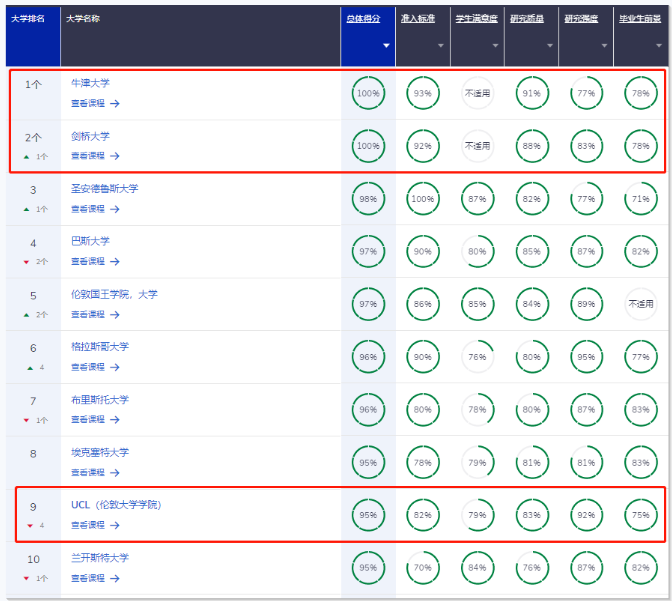Open dropdown arrow under 学生满意度
This screenshot has height=601, width=672.
(495, 45)
